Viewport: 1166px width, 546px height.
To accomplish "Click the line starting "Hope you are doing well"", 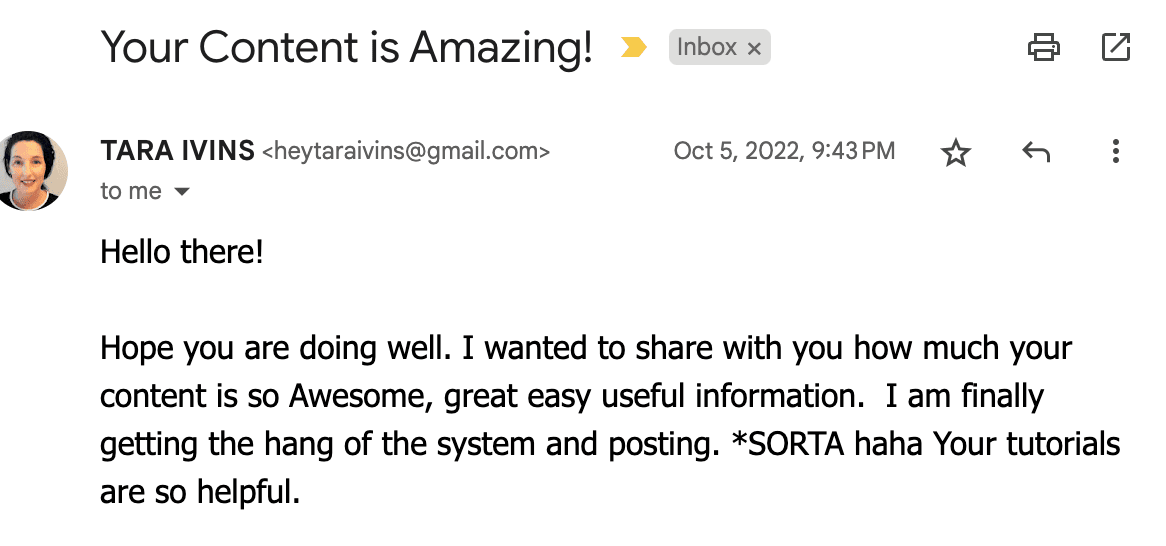I will [x=585, y=349].
